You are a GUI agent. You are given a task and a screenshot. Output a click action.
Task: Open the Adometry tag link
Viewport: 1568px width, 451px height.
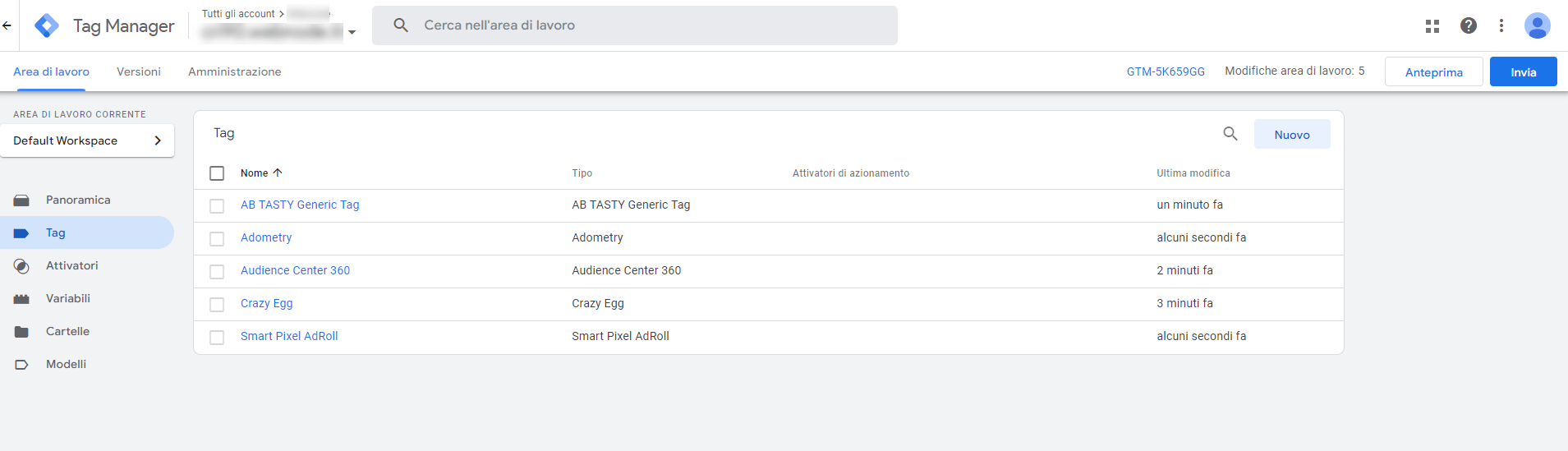point(266,237)
